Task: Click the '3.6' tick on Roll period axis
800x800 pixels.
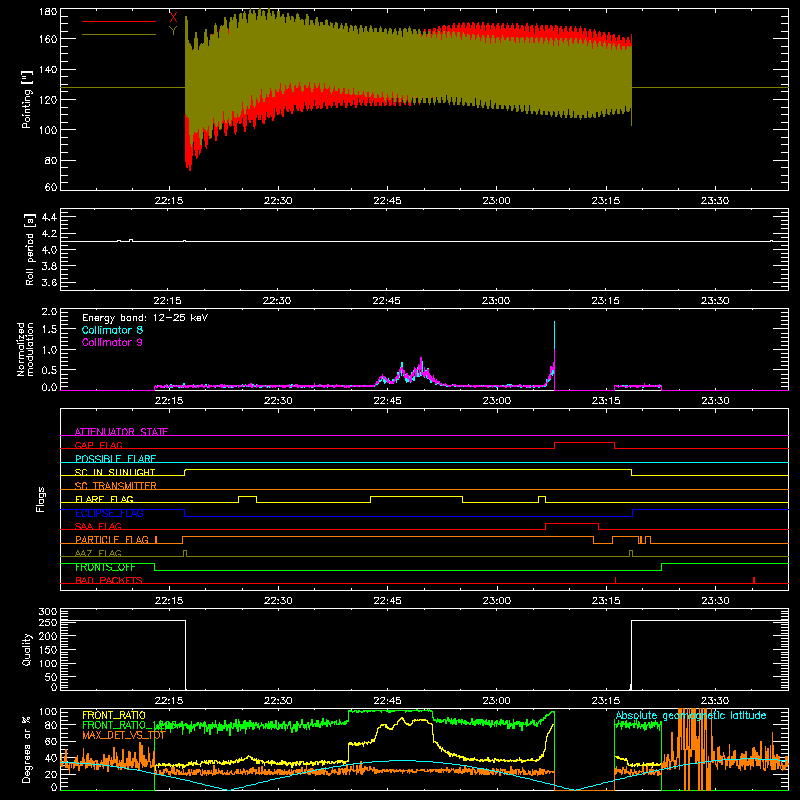Action: click(x=49, y=282)
